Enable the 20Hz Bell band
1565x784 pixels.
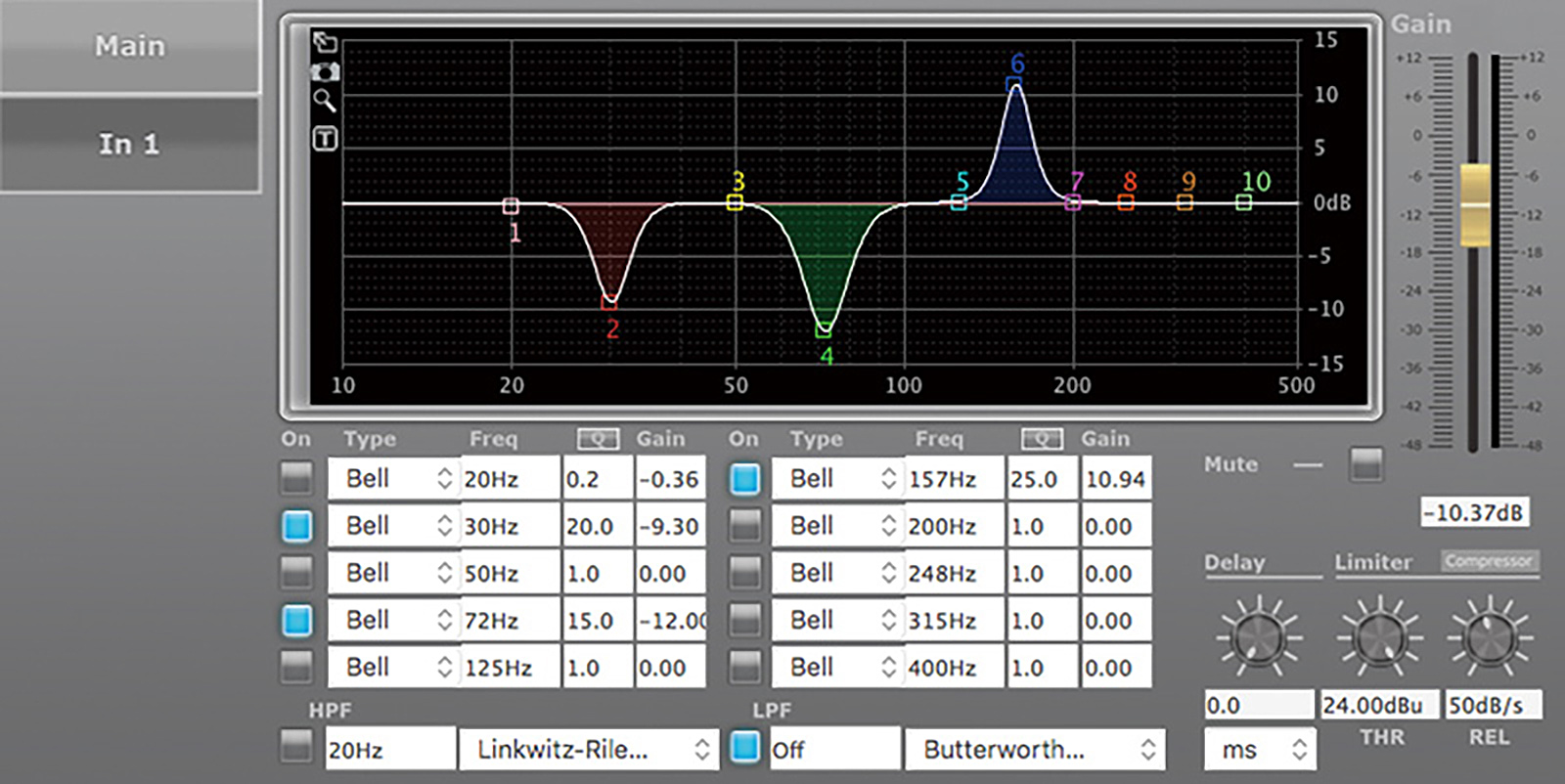click(297, 478)
